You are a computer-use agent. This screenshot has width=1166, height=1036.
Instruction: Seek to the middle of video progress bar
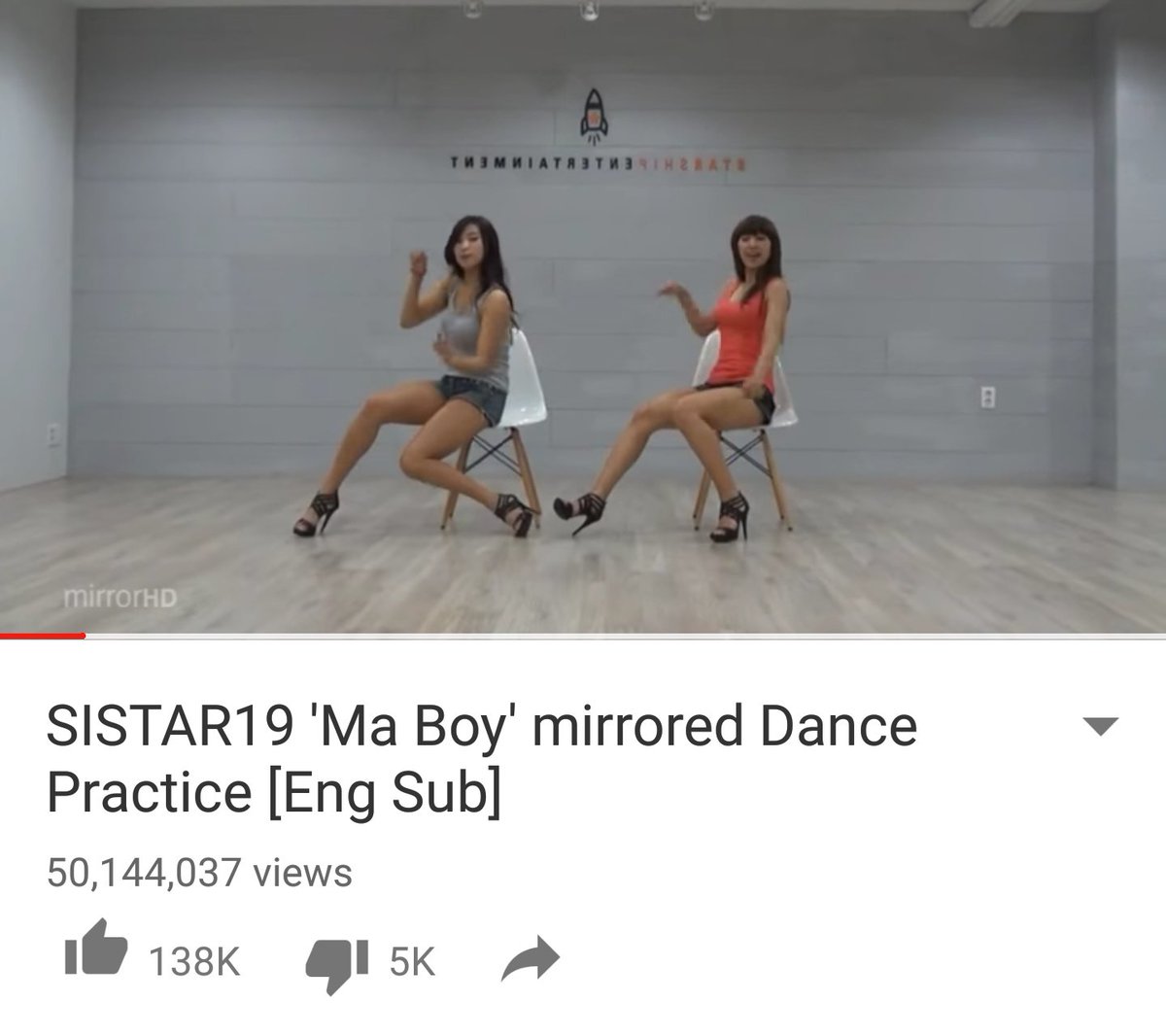coord(583,636)
